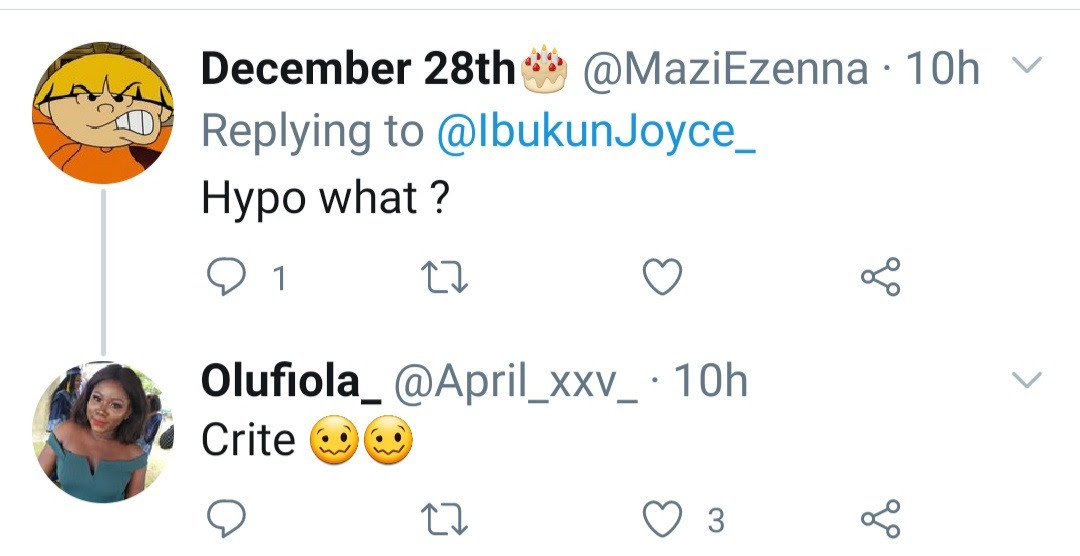Screen dimensions: 1080x556
Task: Retweet the "Hypo what ?" tweet
Action: [443, 278]
